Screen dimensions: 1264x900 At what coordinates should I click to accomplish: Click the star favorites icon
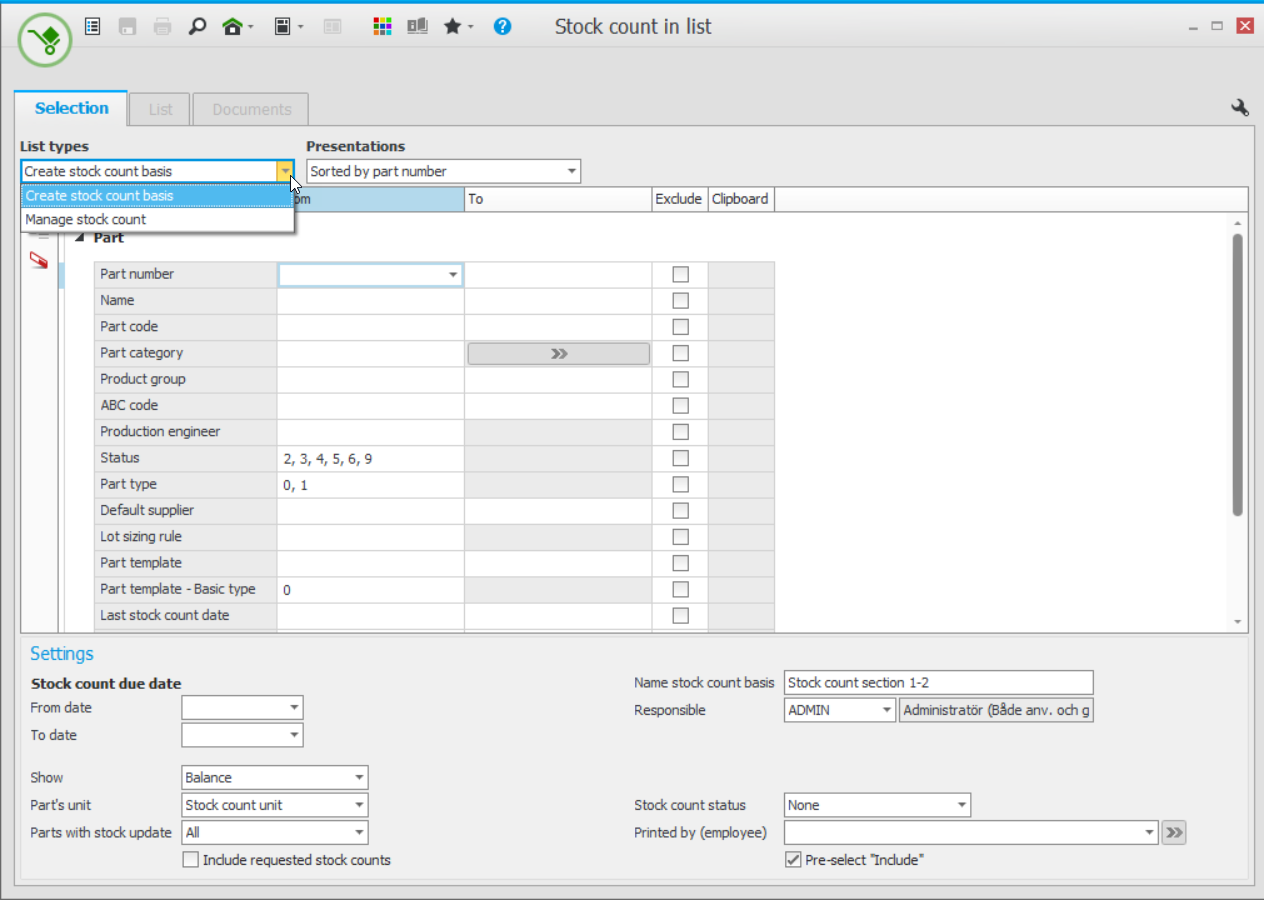pos(452,27)
